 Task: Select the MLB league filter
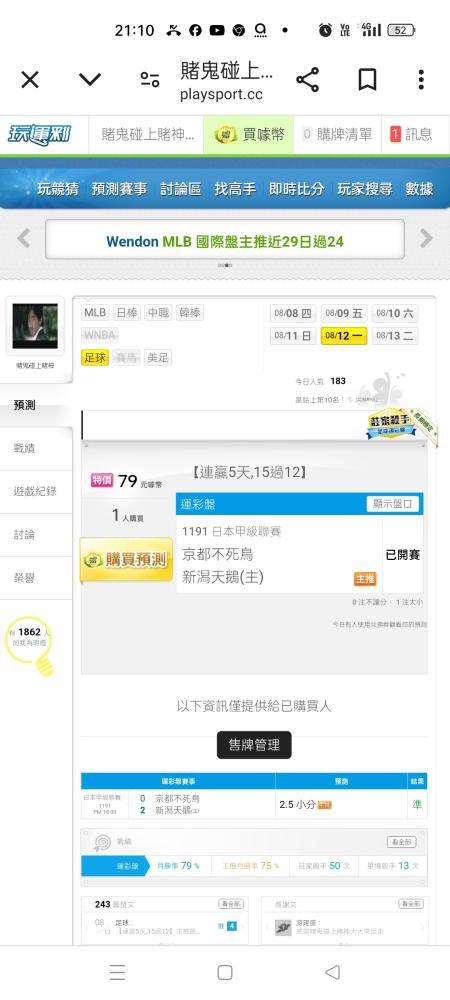pyautogui.click(x=95, y=313)
